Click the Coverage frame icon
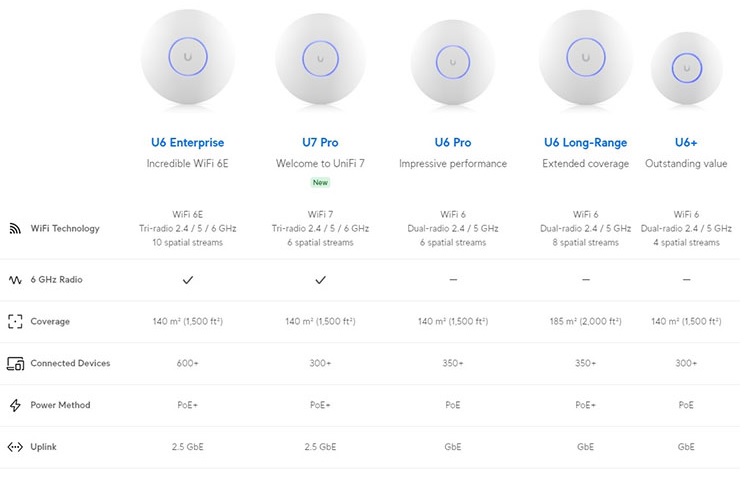This screenshot has height=490, width=745. click(15, 322)
